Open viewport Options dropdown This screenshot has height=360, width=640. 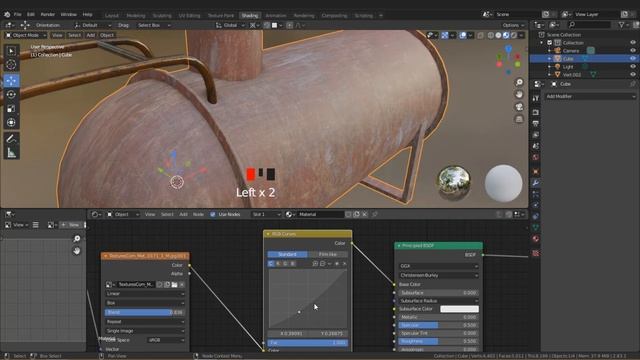pyautogui.click(x=513, y=25)
